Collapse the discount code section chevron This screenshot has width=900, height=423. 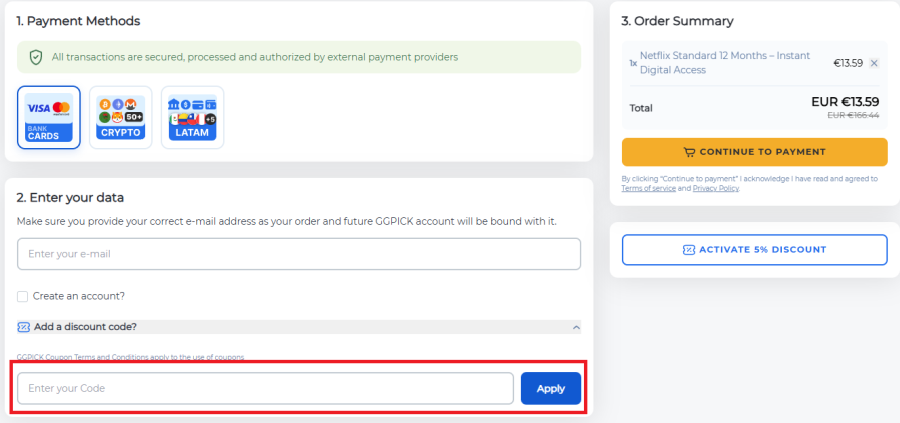tap(576, 327)
